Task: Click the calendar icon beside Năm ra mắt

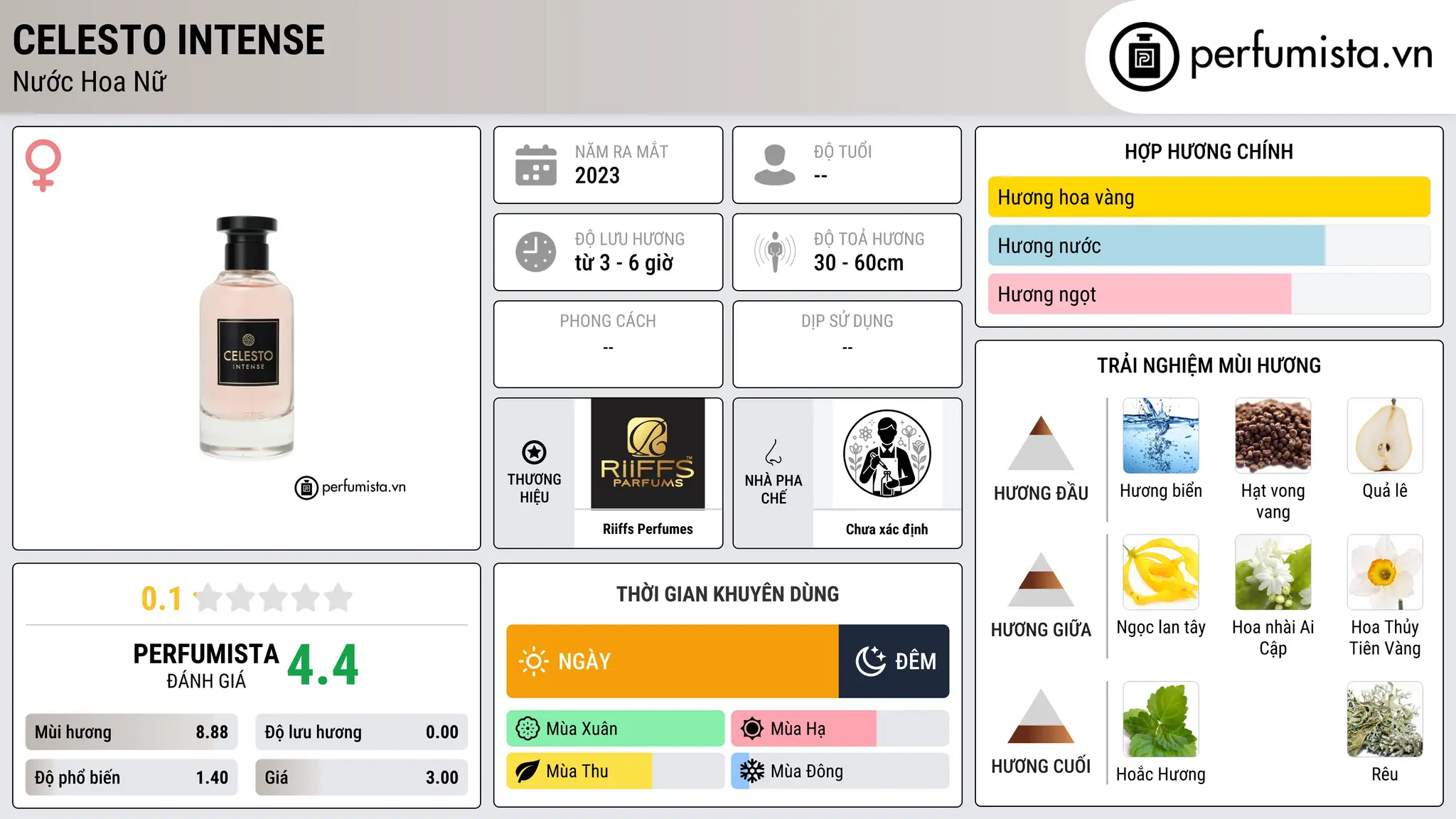Action: [536, 165]
